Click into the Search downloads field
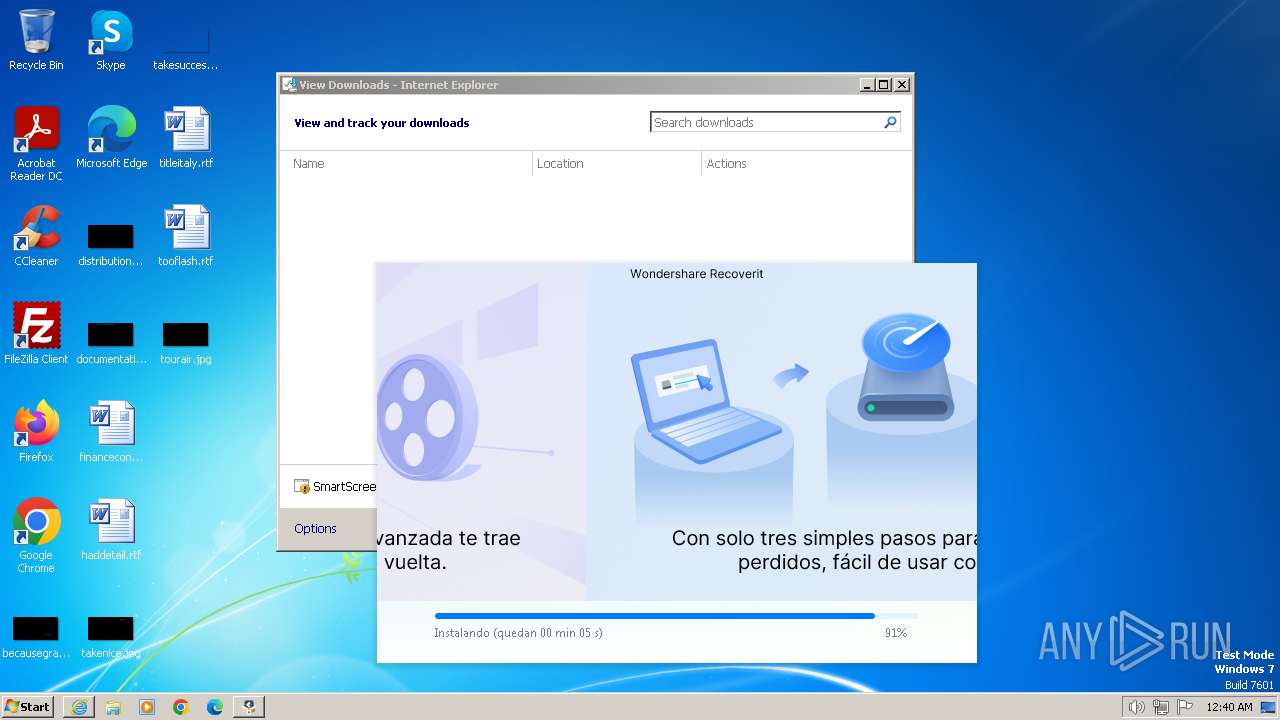 pyautogui.click(x=766, y=122)
